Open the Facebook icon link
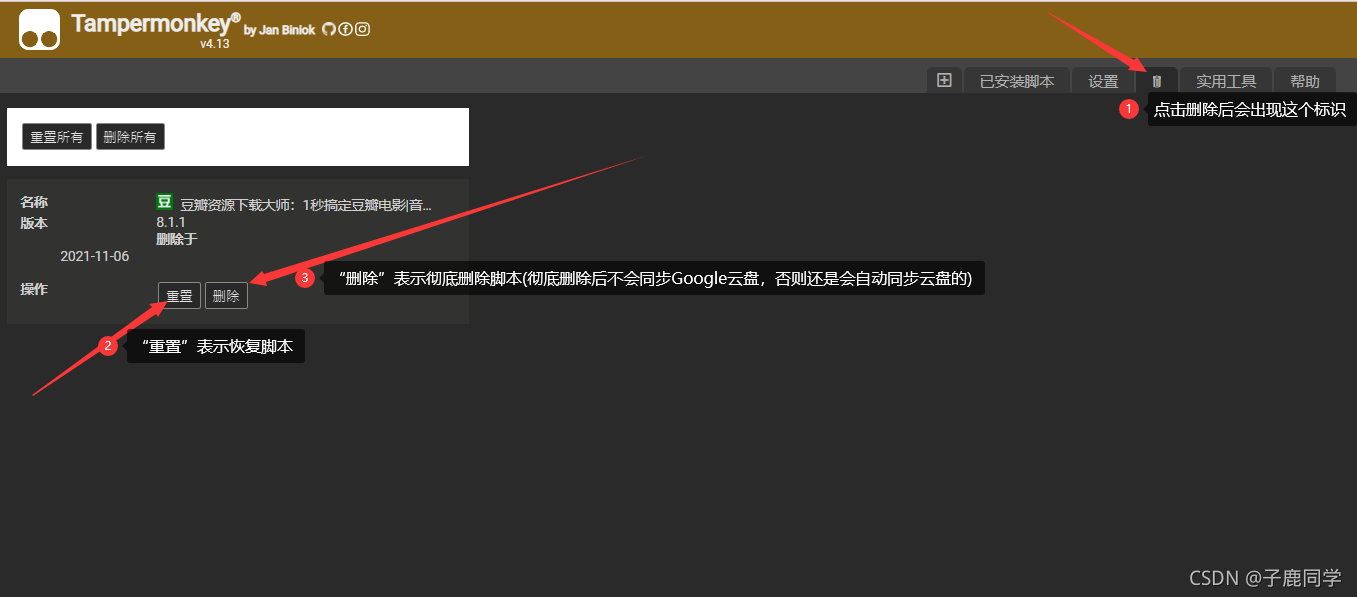 345,29
